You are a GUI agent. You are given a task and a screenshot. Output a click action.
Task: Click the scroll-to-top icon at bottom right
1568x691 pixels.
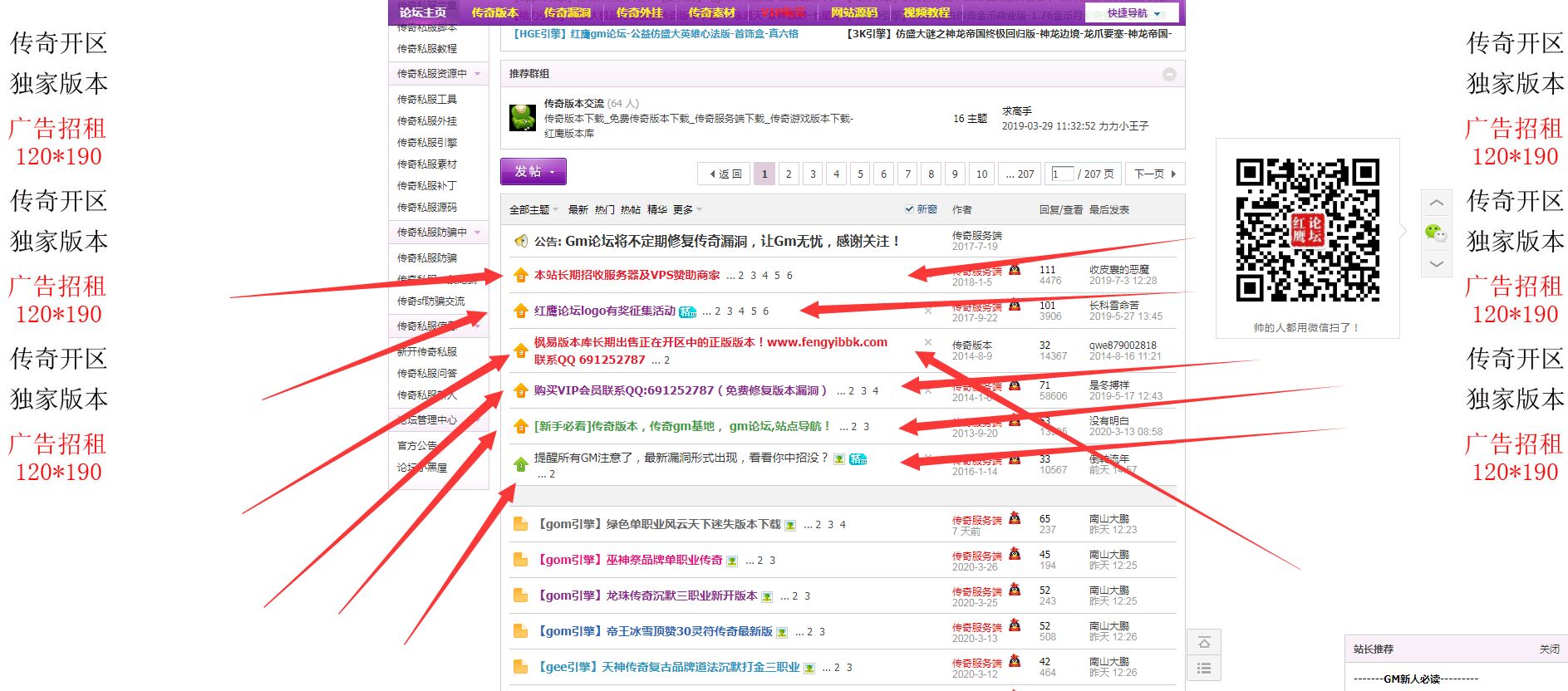pos(1204,642)
